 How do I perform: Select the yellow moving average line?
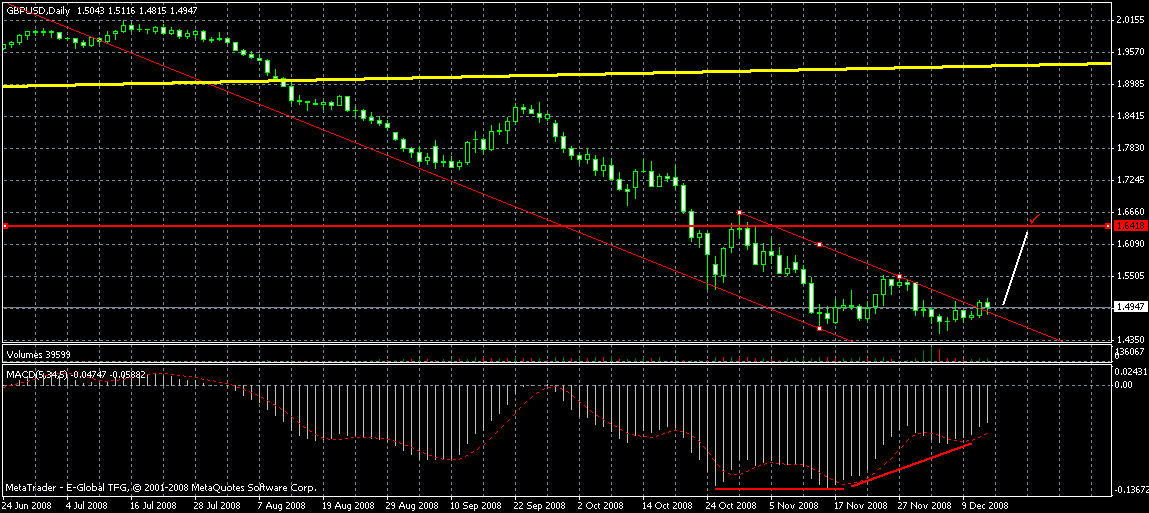coord(557,76)
